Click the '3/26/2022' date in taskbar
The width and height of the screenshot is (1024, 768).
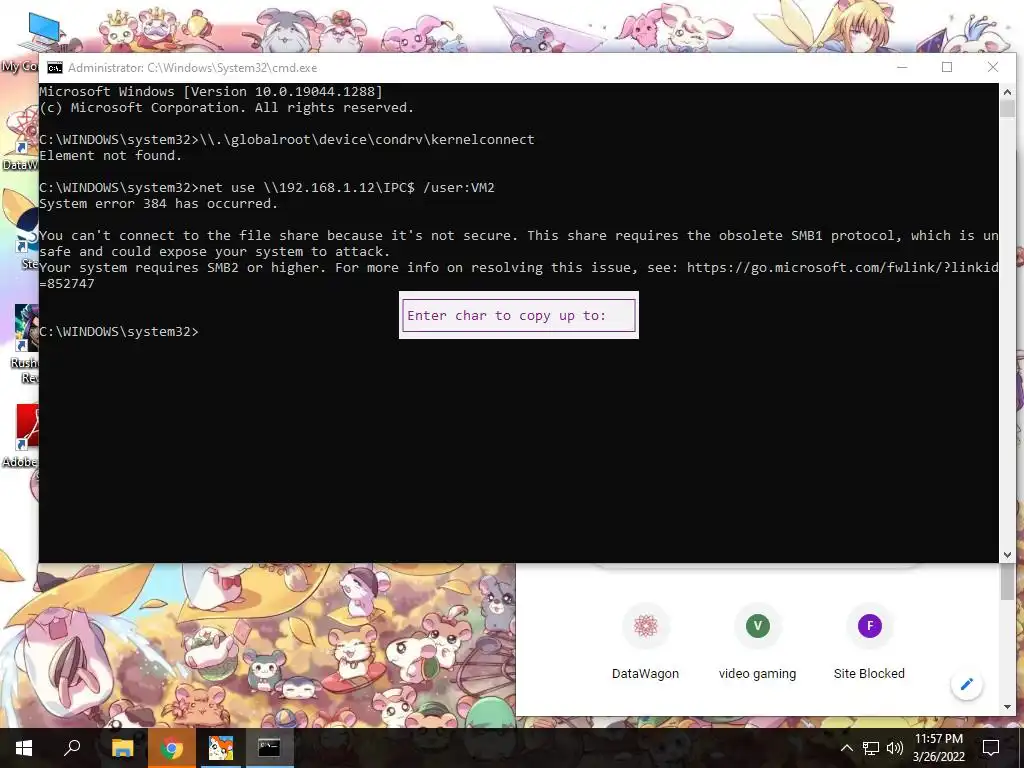(938, 757)
